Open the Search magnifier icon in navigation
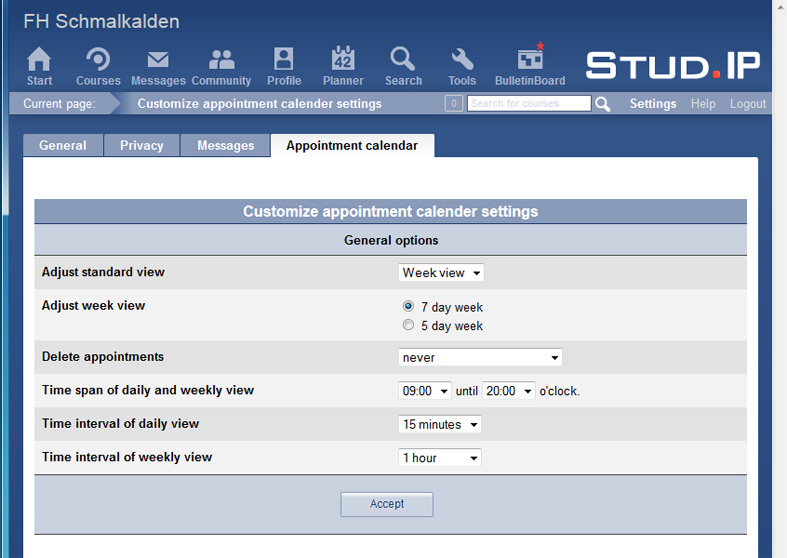787x558 pixels. coord(403,59)
